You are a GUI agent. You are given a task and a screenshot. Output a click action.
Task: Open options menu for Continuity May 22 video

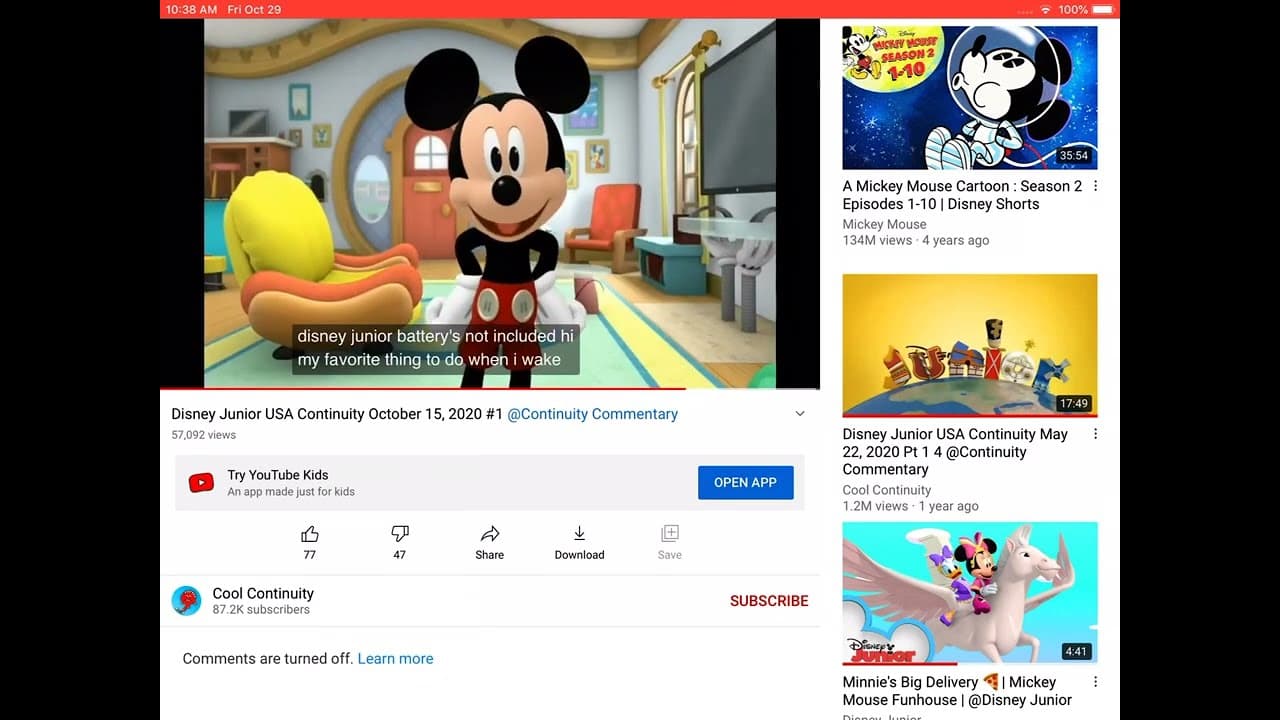1095,434
